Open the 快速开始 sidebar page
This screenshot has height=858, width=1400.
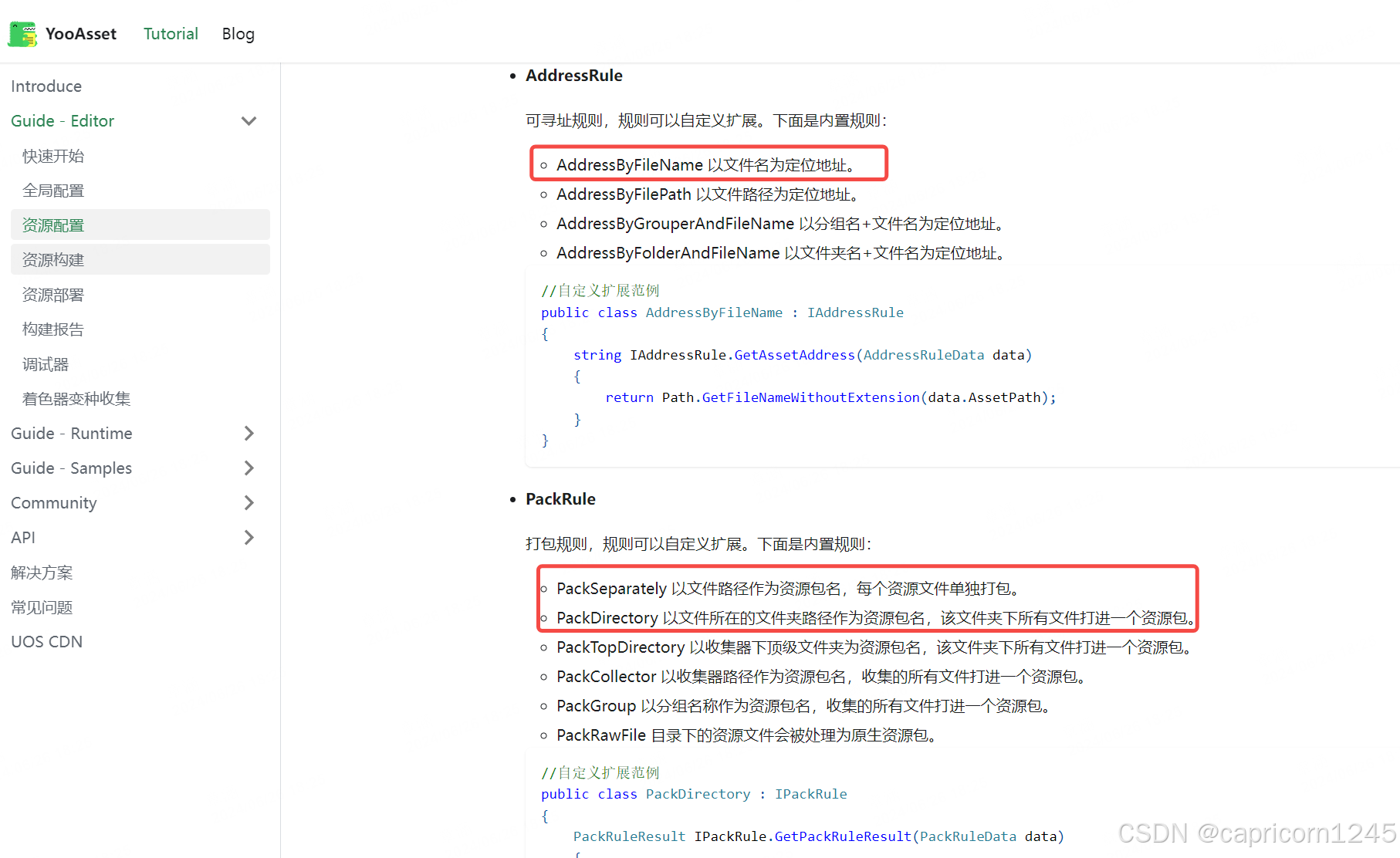(53, 156)
